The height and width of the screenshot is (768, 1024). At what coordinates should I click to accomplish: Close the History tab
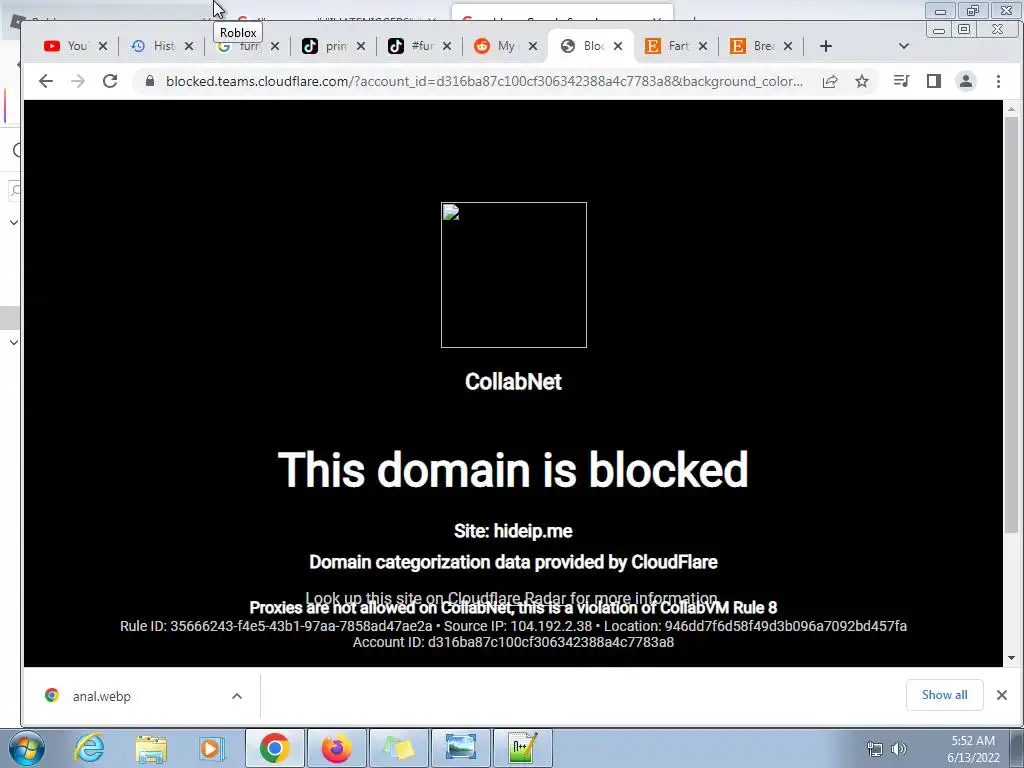click(189, 46)
